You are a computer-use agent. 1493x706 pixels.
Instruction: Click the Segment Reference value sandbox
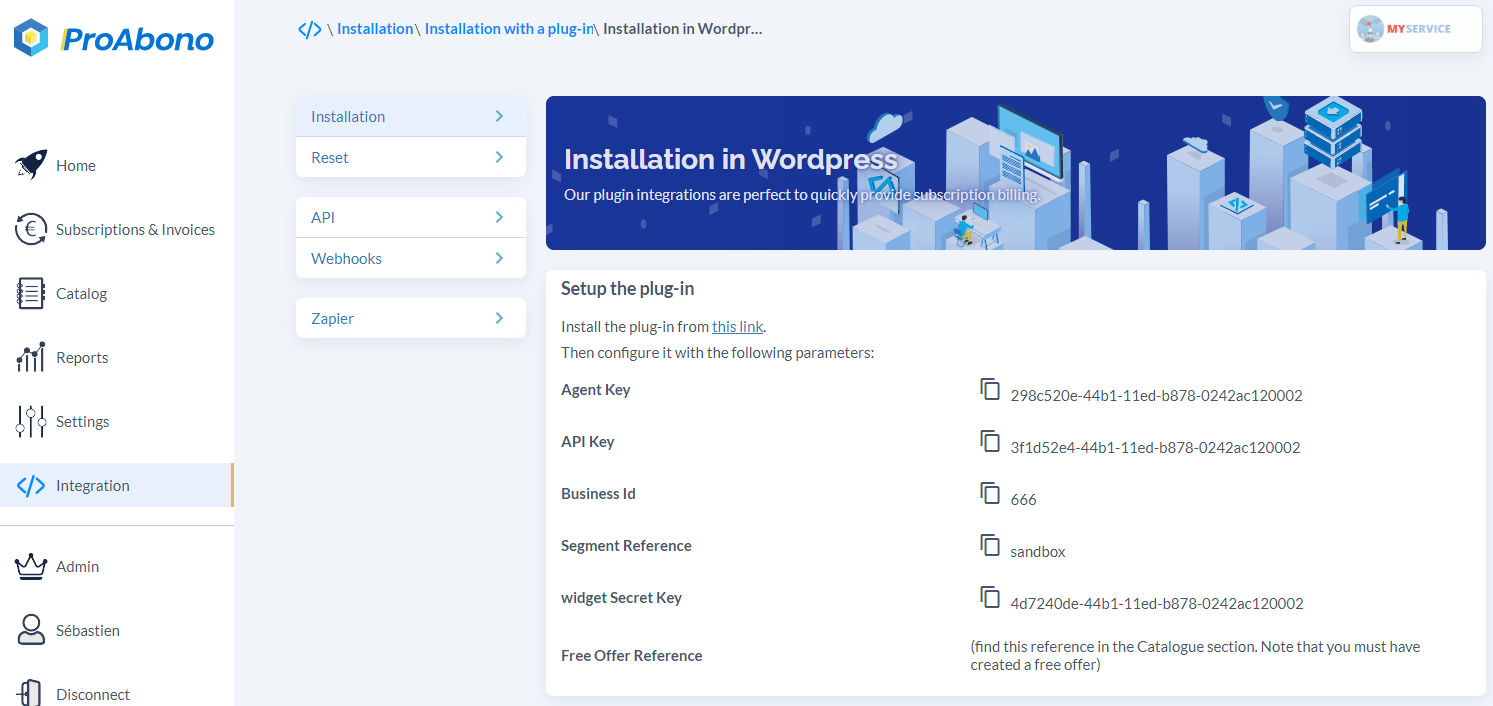point(1038,551)
